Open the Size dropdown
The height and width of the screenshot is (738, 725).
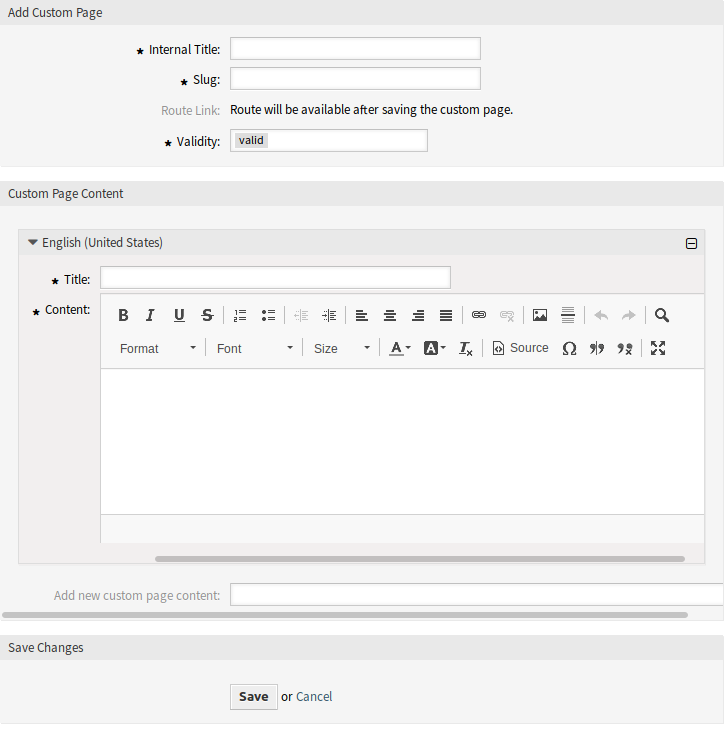pos(341,348)
